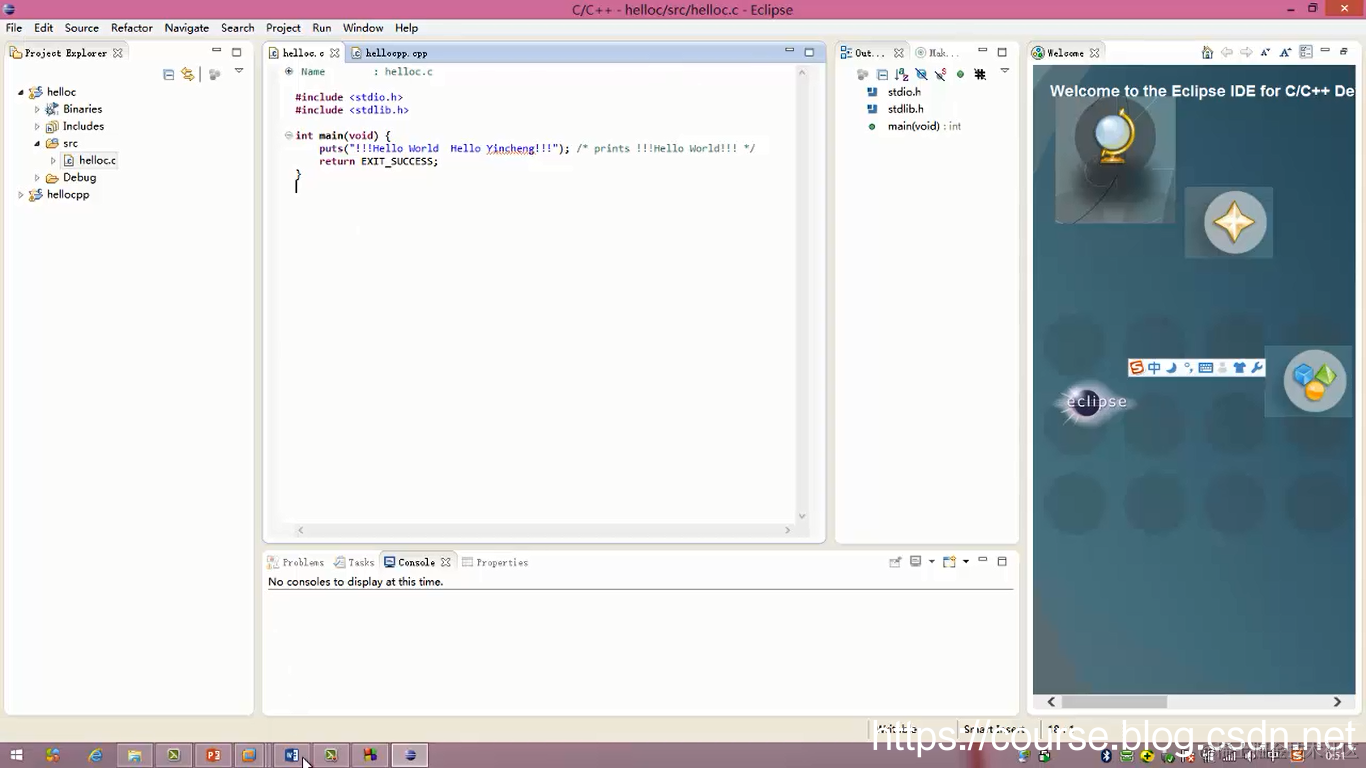
Task: Toggle hide non-public members green dot
Action: 960,74
